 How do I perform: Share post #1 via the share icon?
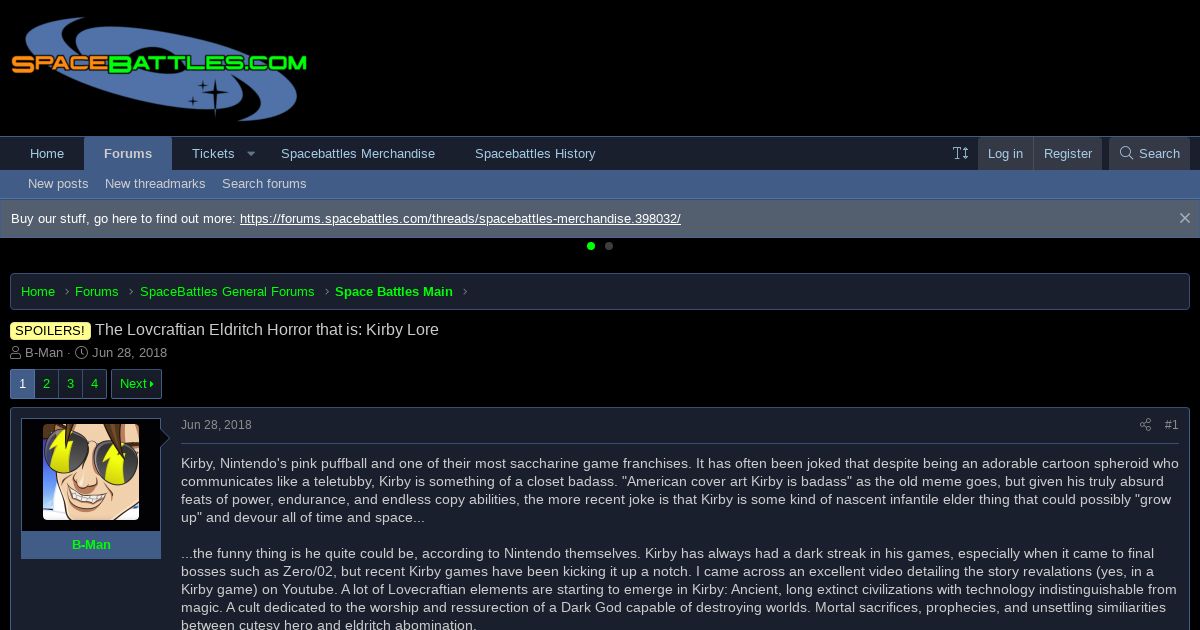tap(1145, 425)
